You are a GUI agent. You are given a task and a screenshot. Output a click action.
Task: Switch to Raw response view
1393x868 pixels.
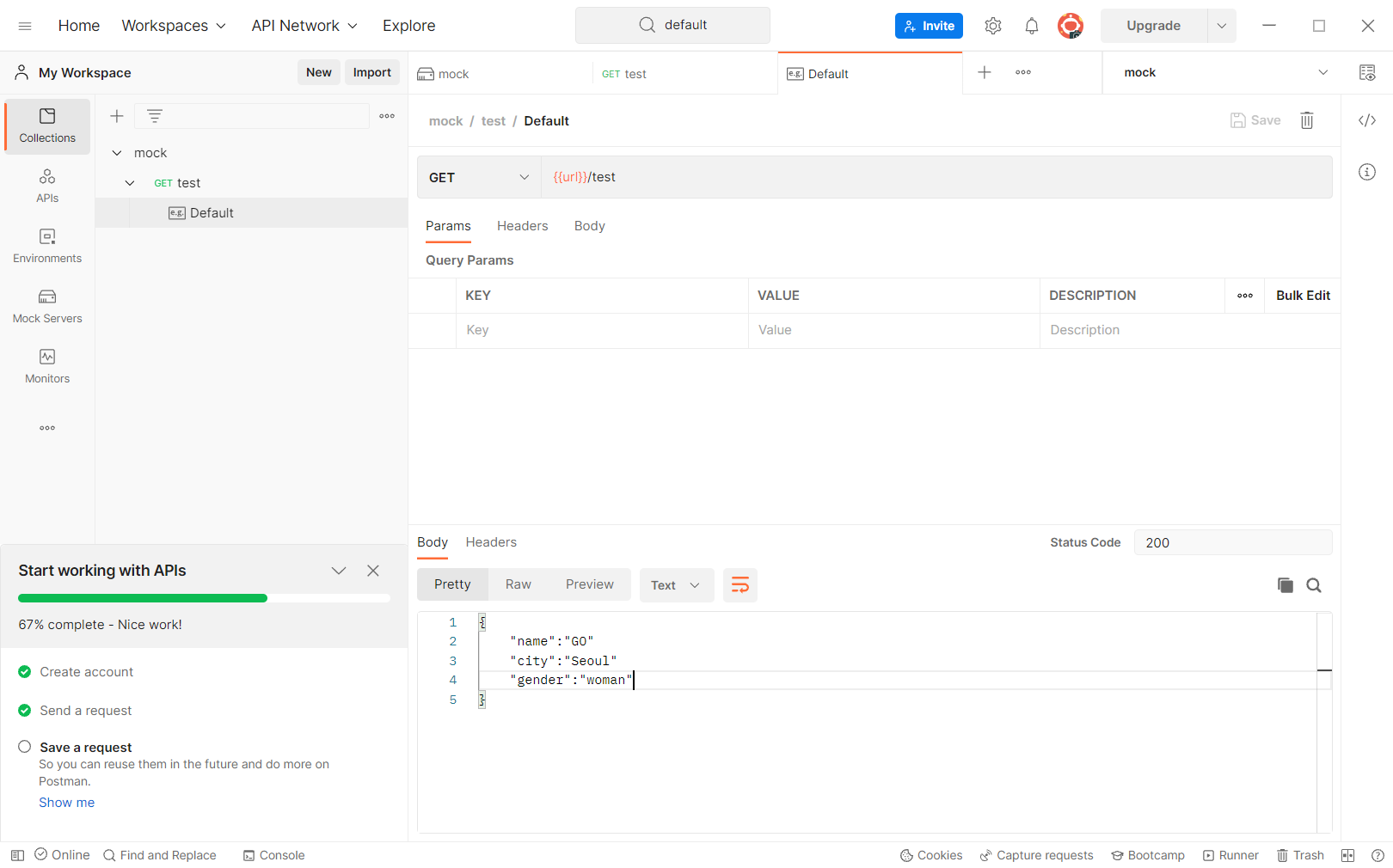(519, 584)
